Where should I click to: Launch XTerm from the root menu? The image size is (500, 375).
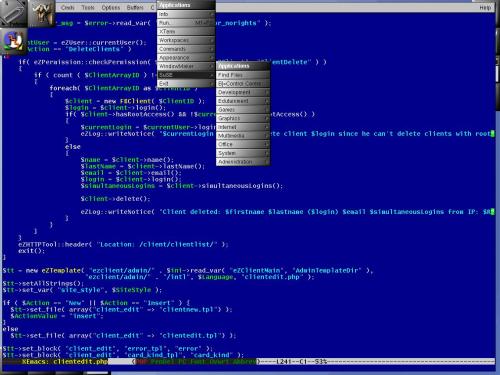click(x=186, y=31)
